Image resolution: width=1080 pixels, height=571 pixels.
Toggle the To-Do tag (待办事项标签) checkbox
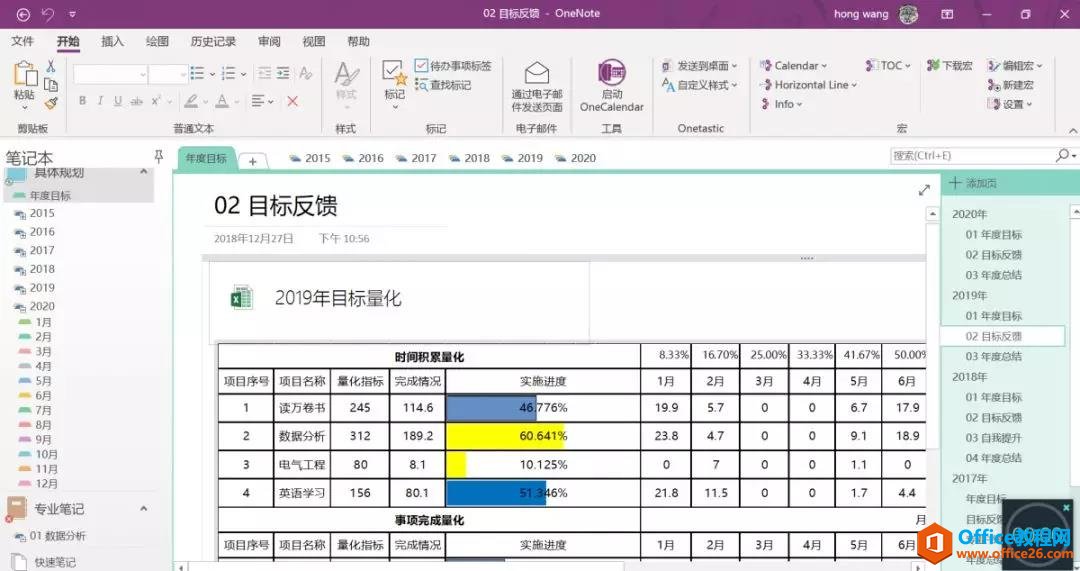click(422, 66)
